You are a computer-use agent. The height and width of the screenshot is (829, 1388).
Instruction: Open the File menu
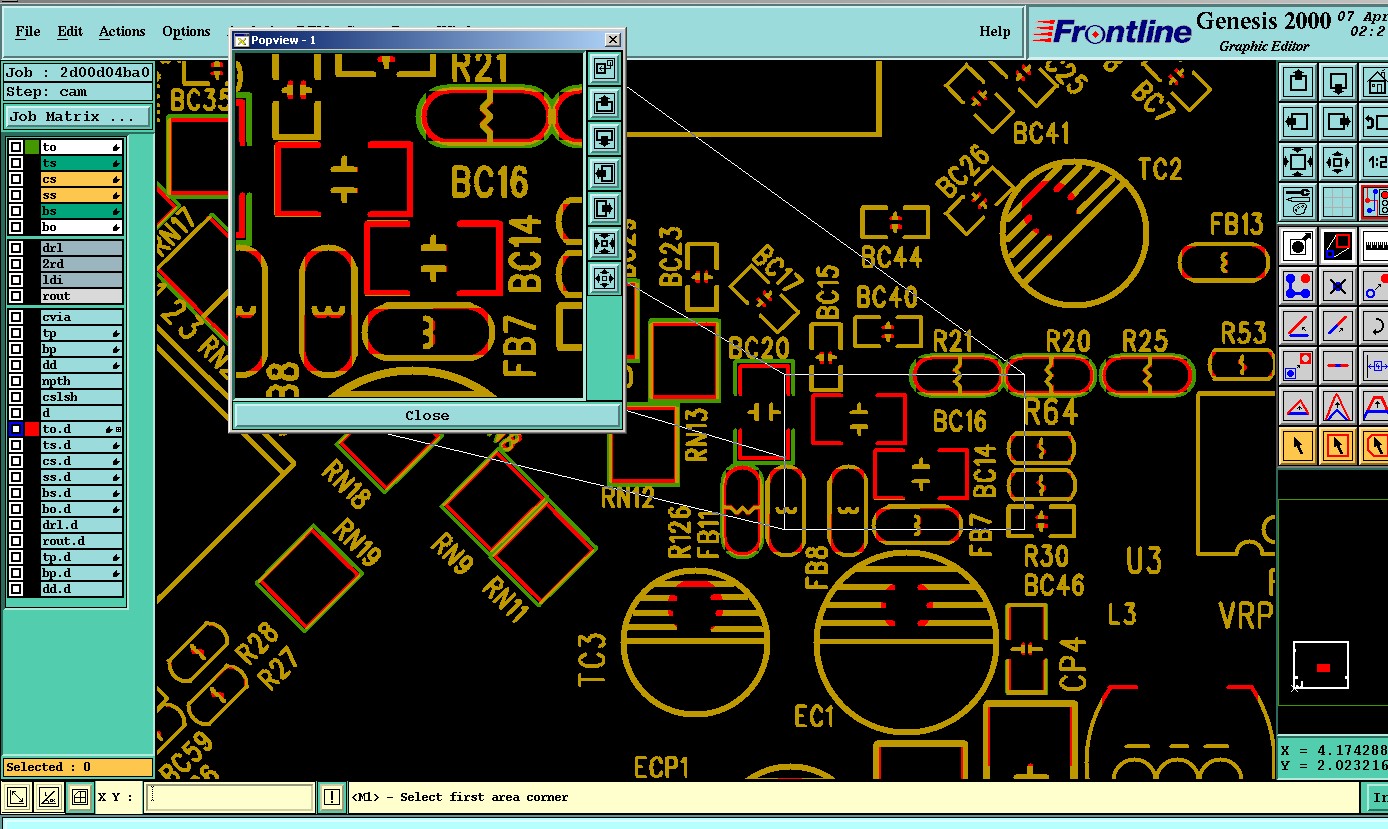click(28, 31)
